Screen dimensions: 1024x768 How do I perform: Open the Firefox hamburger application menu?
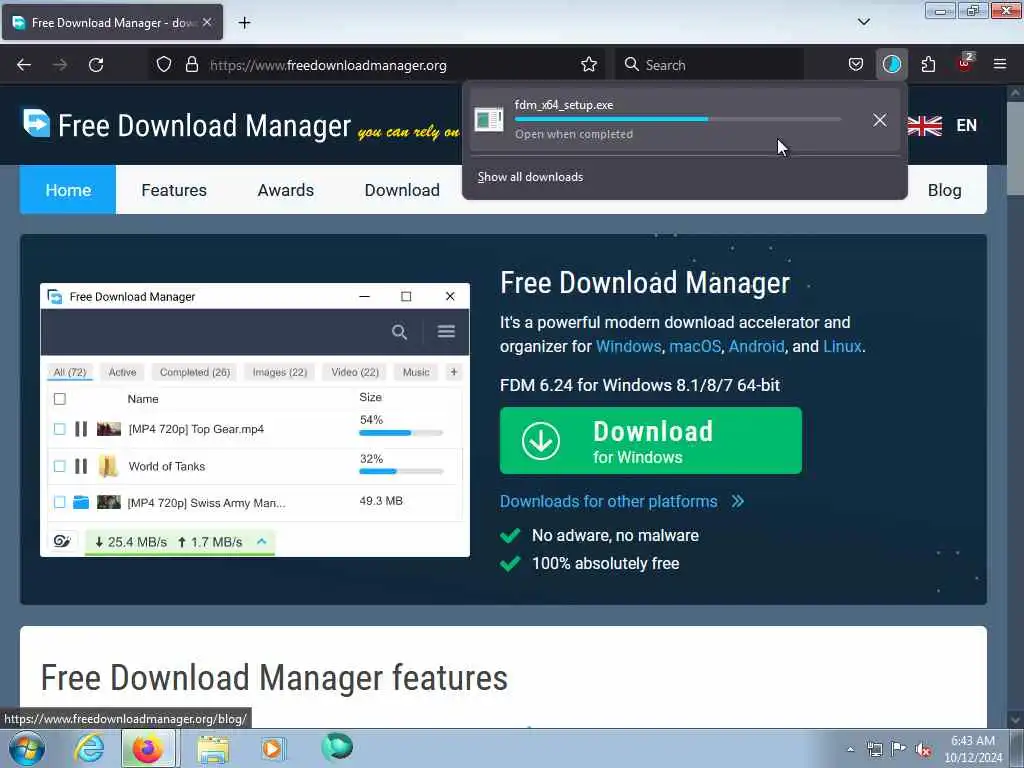coord(1000,64)
